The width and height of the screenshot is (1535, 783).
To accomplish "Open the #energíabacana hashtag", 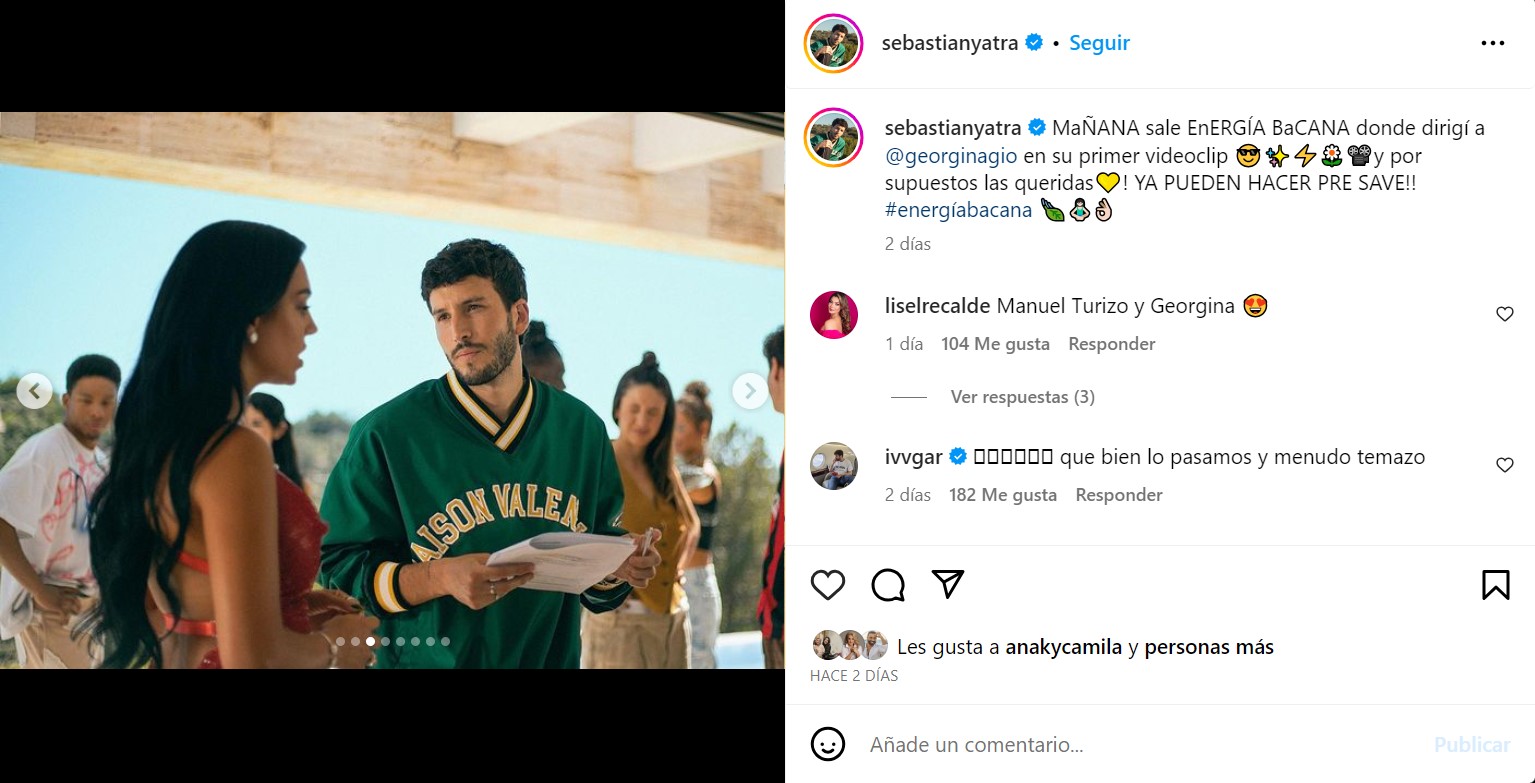I will click(958, 210).
